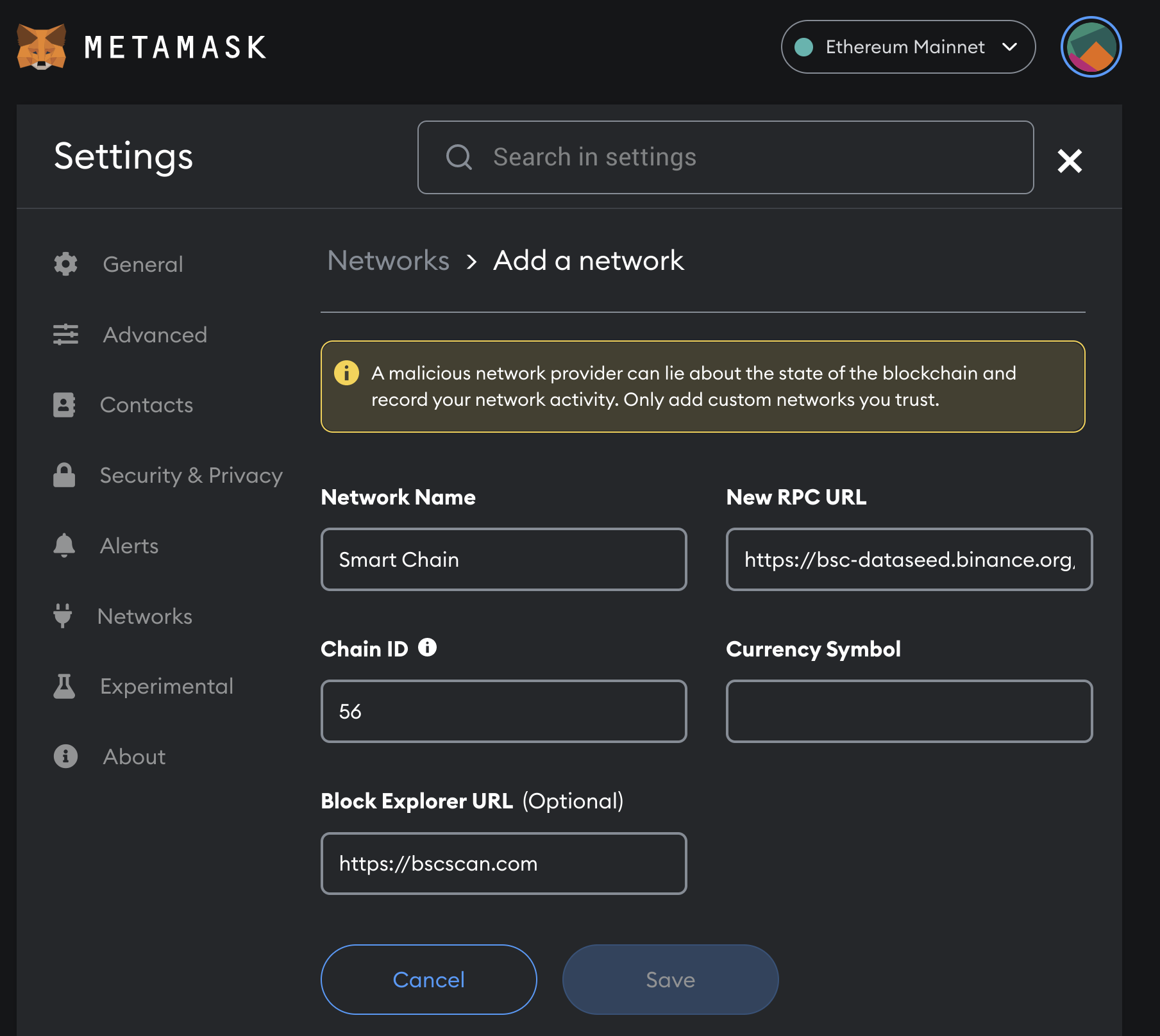Open About settings tab

pyautogui.click(x=134, y=756)
